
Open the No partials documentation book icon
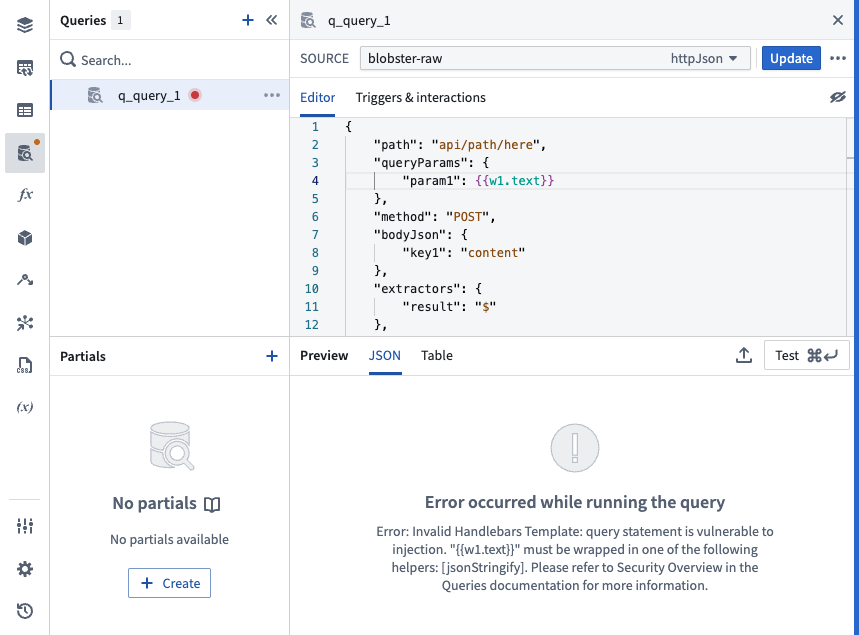click(x=212, y=504)
